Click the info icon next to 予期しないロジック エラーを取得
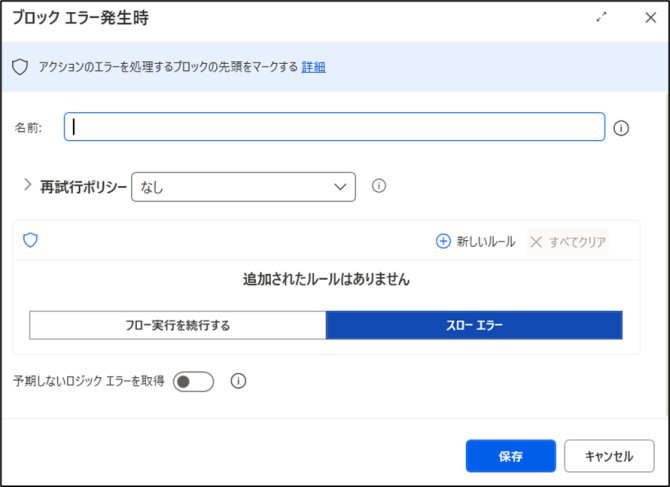Viewport: 670px width, 487px height. [x=238, y=381]
